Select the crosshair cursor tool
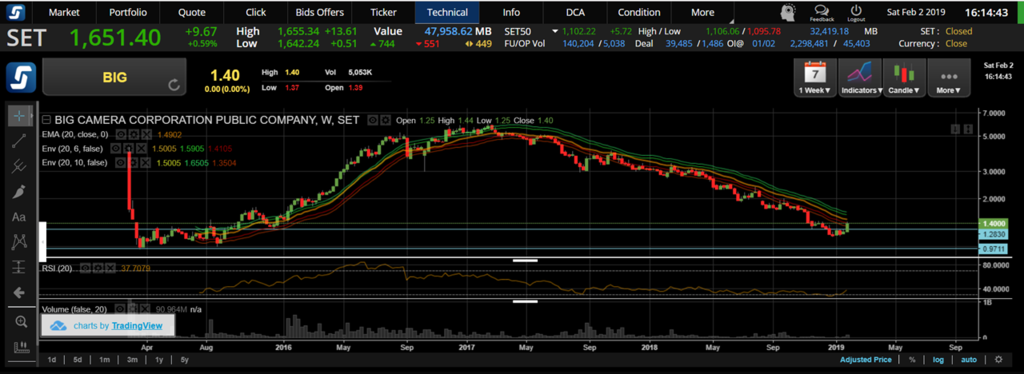 pyautogui.click(x=20, y=116)
